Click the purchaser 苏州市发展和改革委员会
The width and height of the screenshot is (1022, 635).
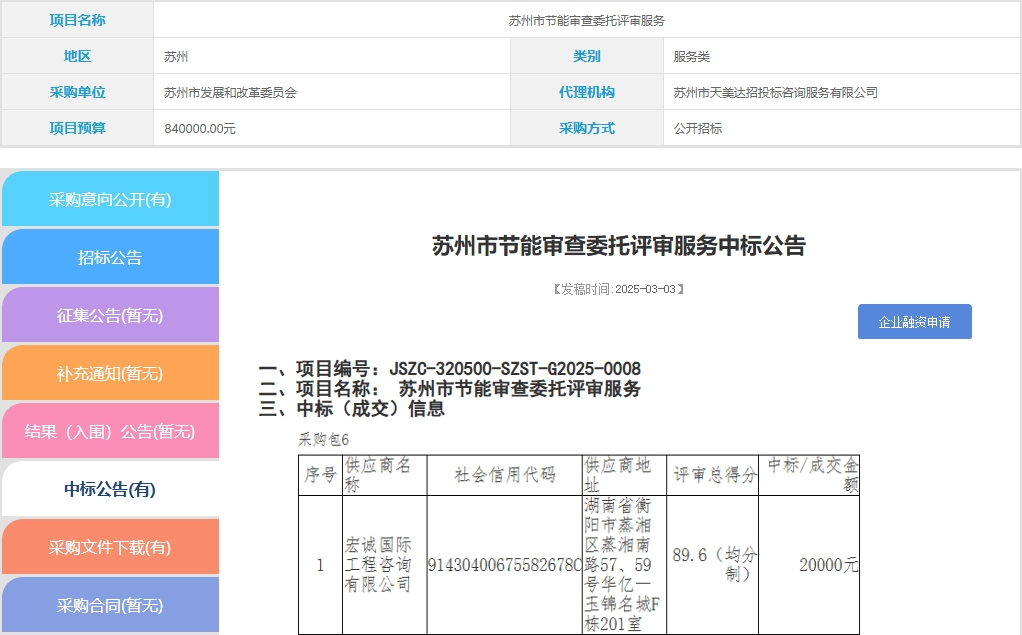(230, 93)
